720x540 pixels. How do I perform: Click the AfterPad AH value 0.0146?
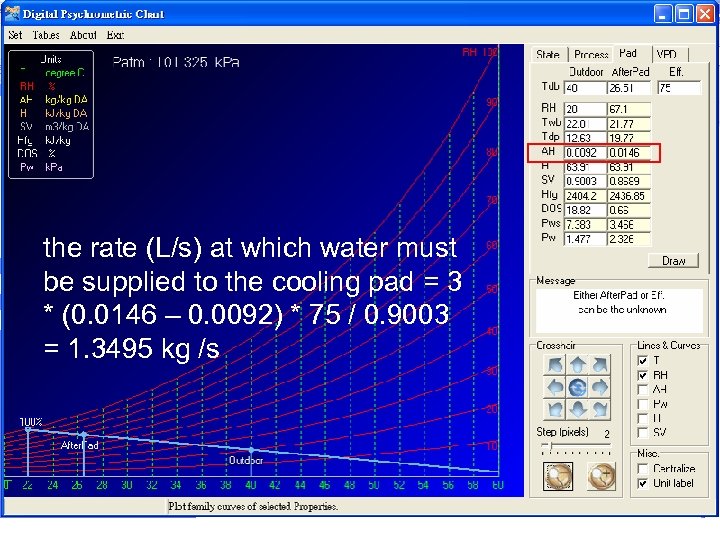point(629,152)
